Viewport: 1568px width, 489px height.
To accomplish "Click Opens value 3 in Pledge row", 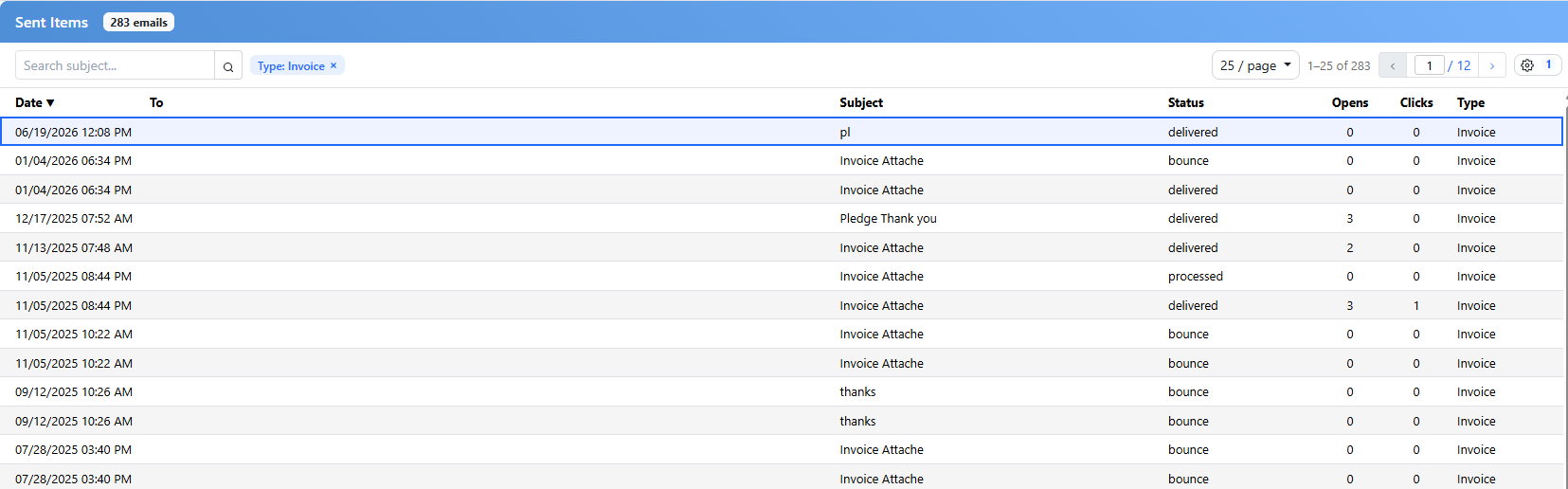I will [1350, 219].
